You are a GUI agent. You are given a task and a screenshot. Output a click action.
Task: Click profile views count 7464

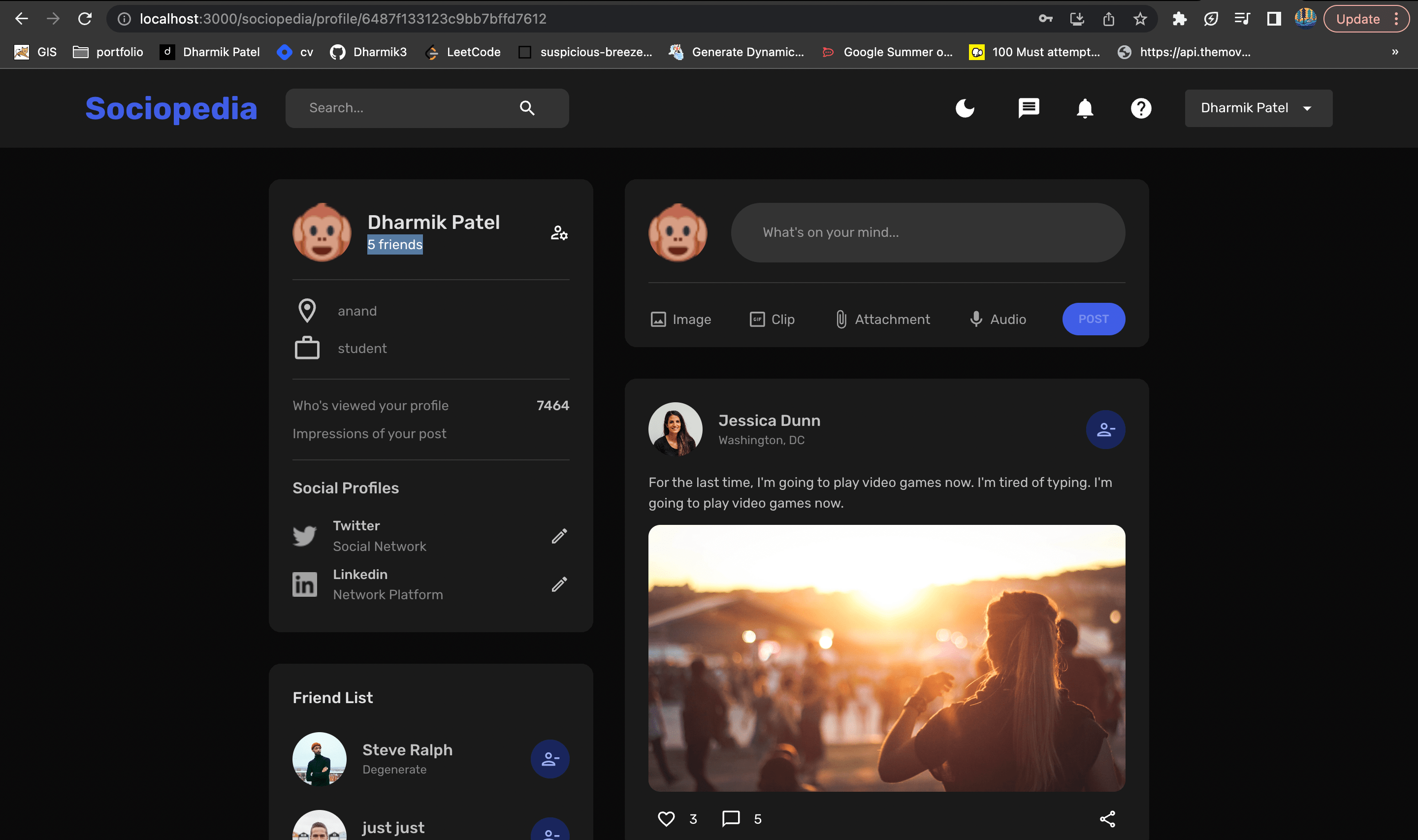click(x=552, y=405)
